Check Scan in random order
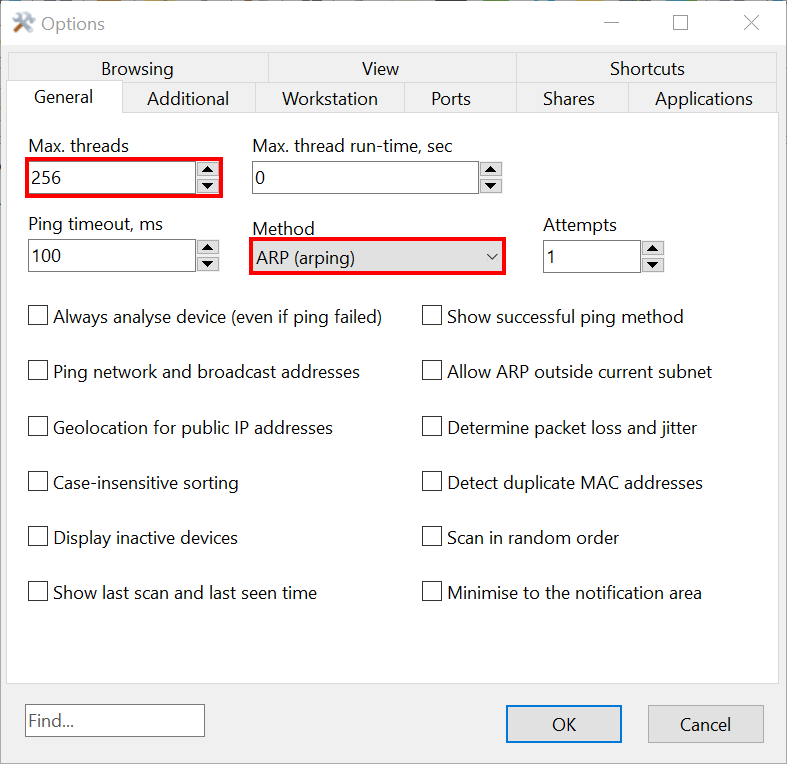 (432, 537)
